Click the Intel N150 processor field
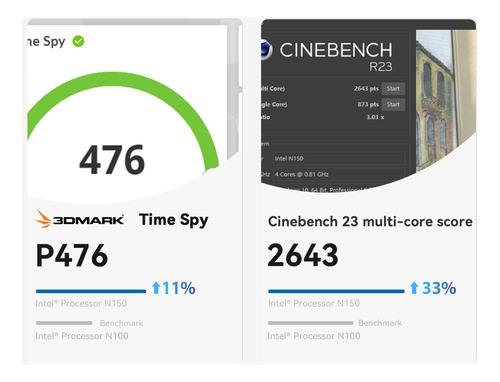Image resolution: width=500 pixels, height=382 pixels. [x=339, y=159]
